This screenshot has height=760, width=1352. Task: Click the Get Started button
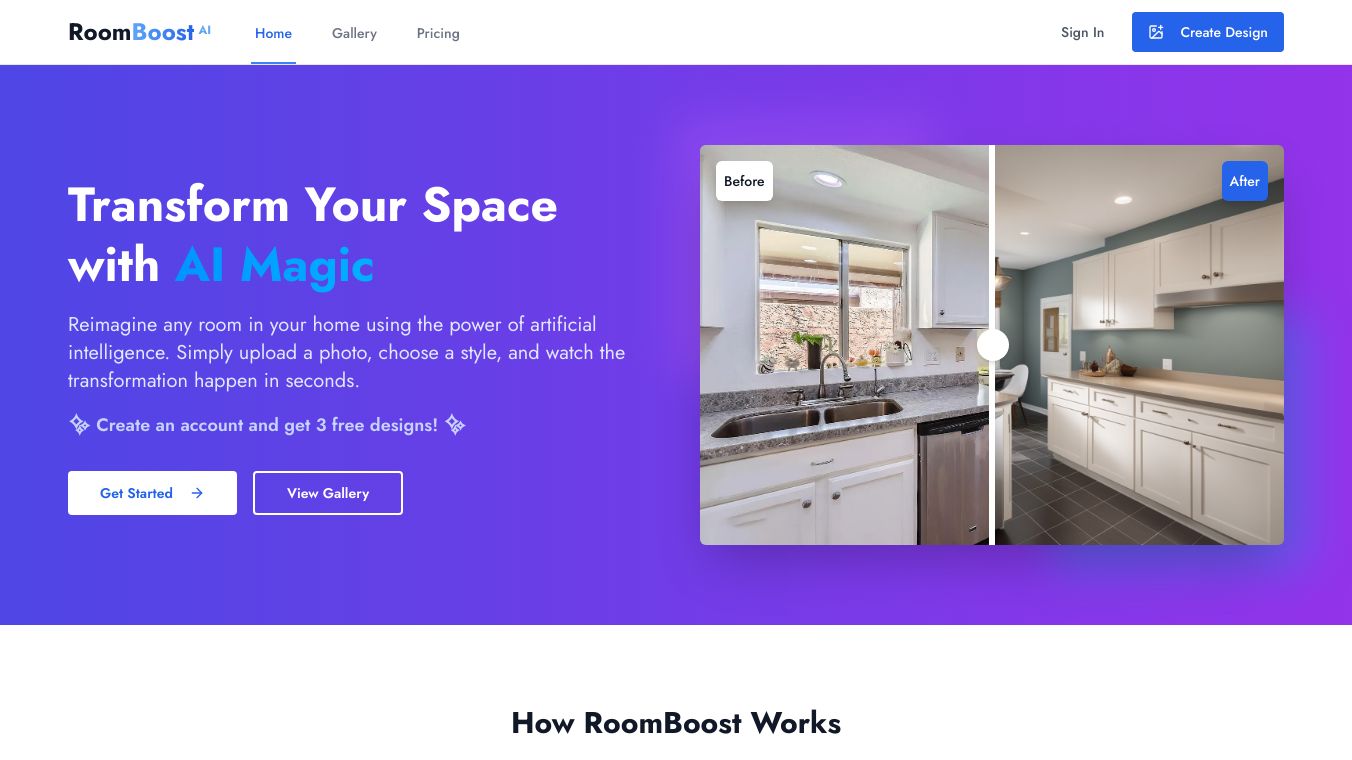pos(152,493)
